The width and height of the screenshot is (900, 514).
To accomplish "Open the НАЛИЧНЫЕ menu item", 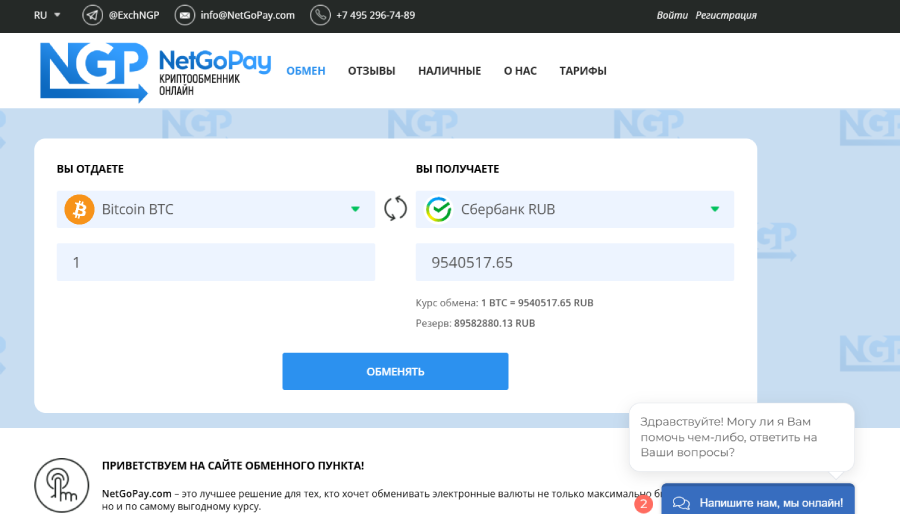I will click(449, 71).
